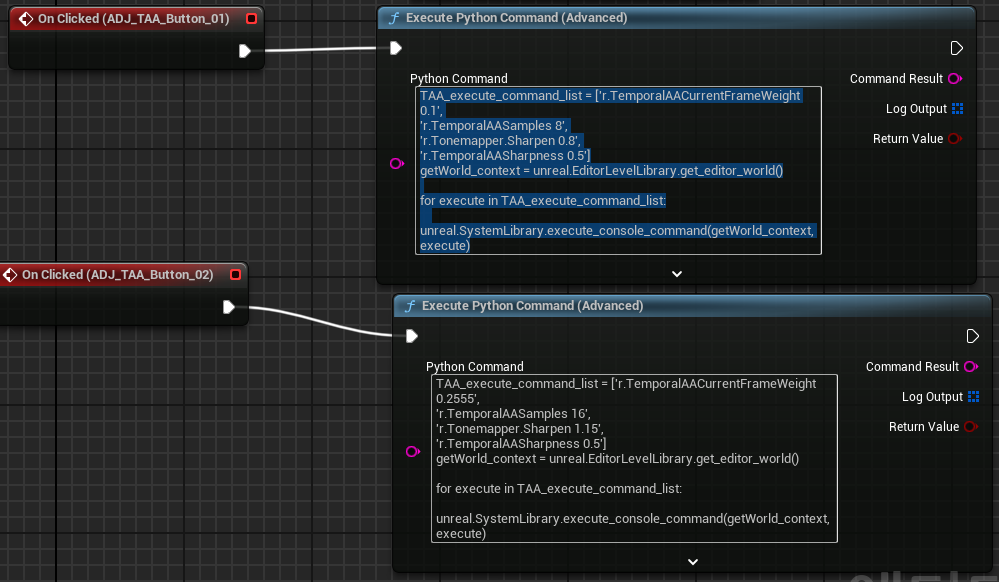Click 'r.TemporalAASamples 8' line in upper script
The width and height of the screenshot is (999, 582).
point(494,126)
